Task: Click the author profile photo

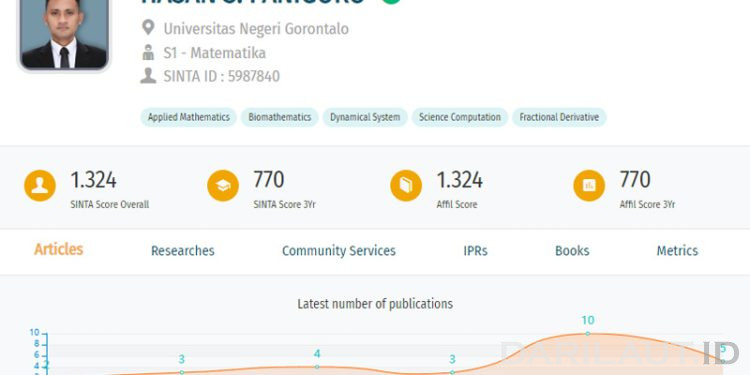Action: [64, 34]
